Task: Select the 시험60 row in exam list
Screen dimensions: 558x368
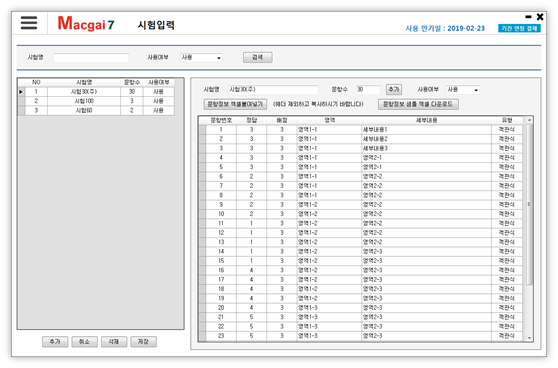Action: [96, 110]
